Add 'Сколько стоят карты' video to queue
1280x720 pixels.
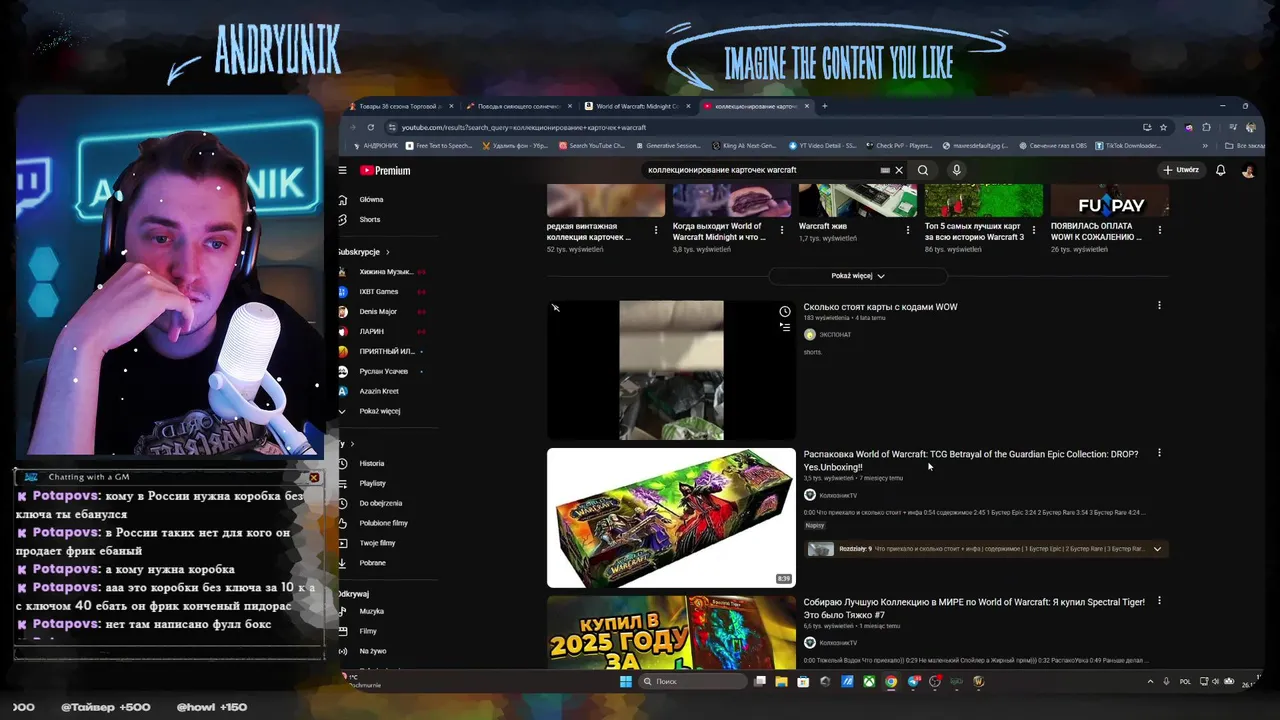point(785,327)
